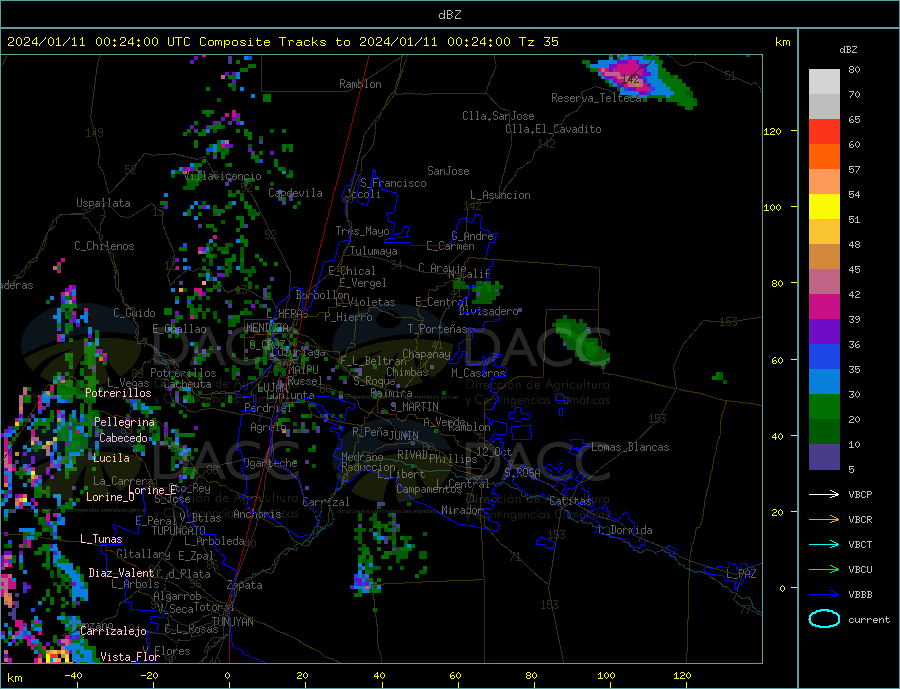Click the Divisadero map label

(488, 311)
